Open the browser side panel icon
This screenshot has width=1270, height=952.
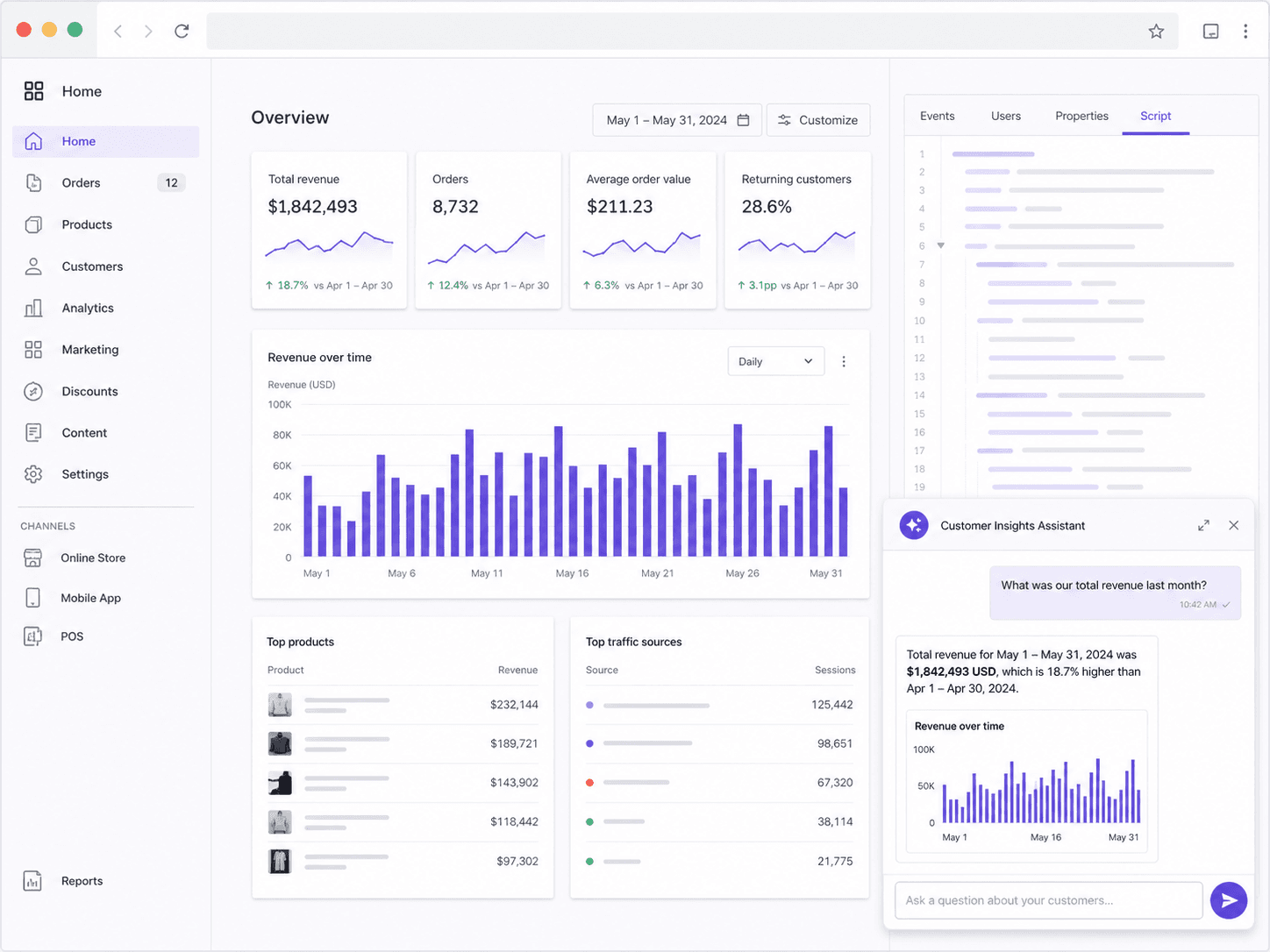coord(1210,32)
